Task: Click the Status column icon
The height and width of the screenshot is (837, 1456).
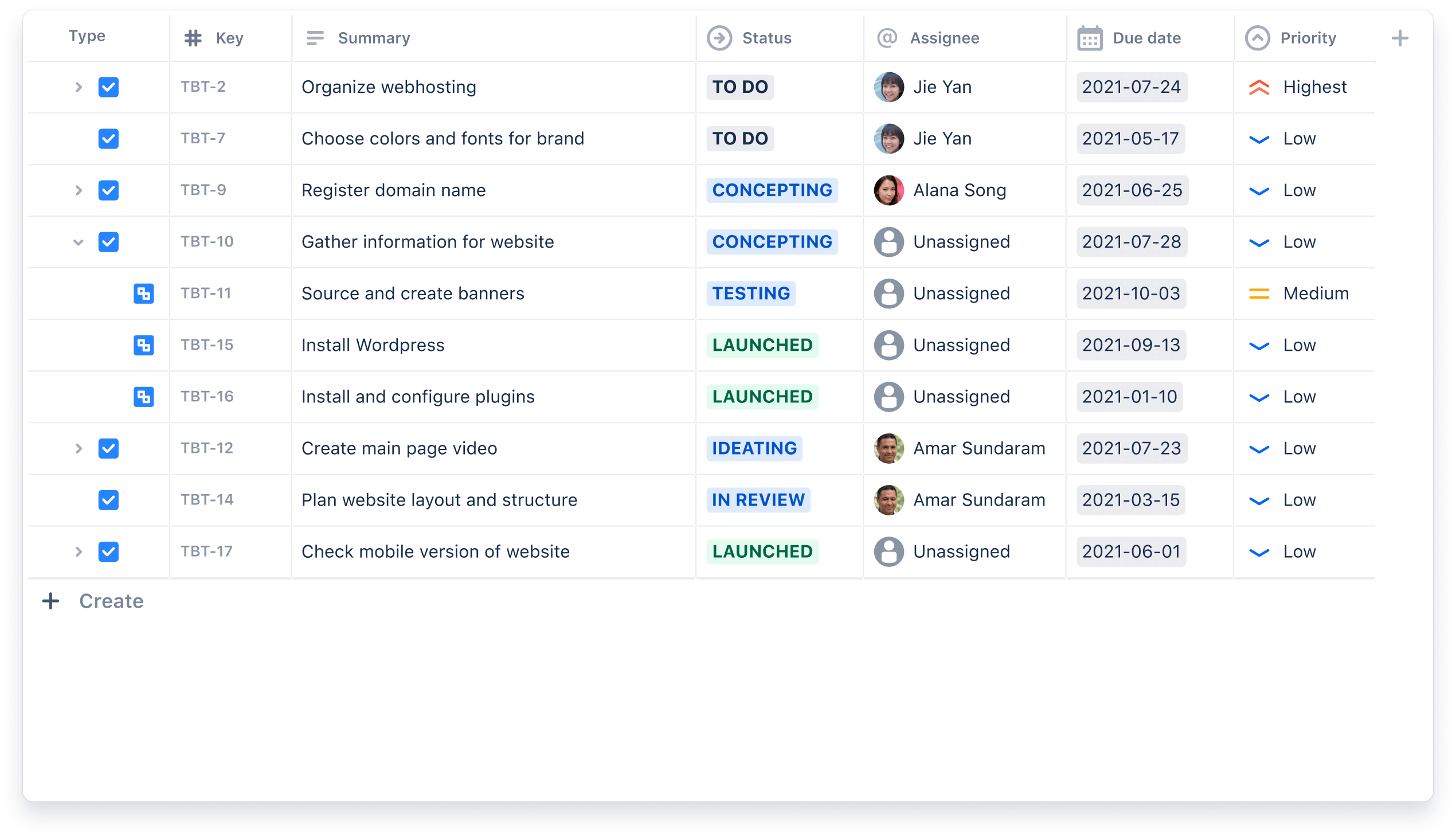Action: (717, 37)
